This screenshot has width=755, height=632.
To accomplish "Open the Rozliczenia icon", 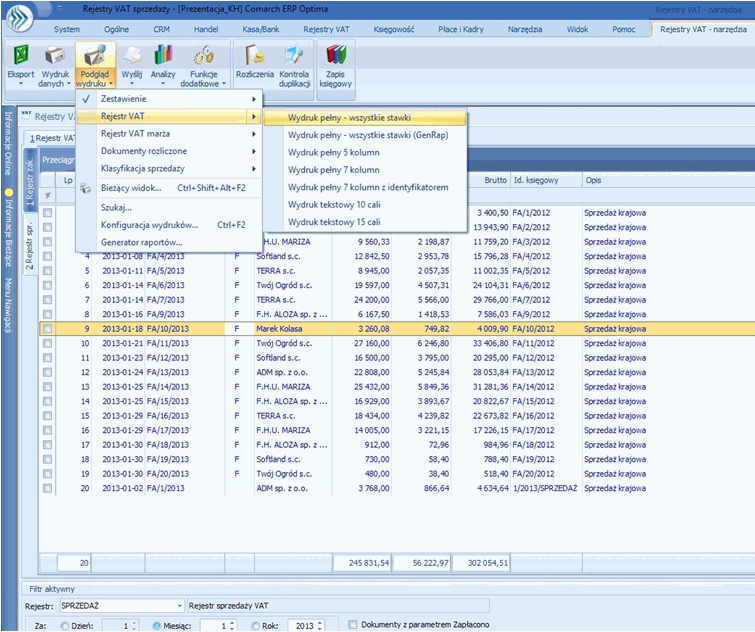I will click(x=254, y=56).
